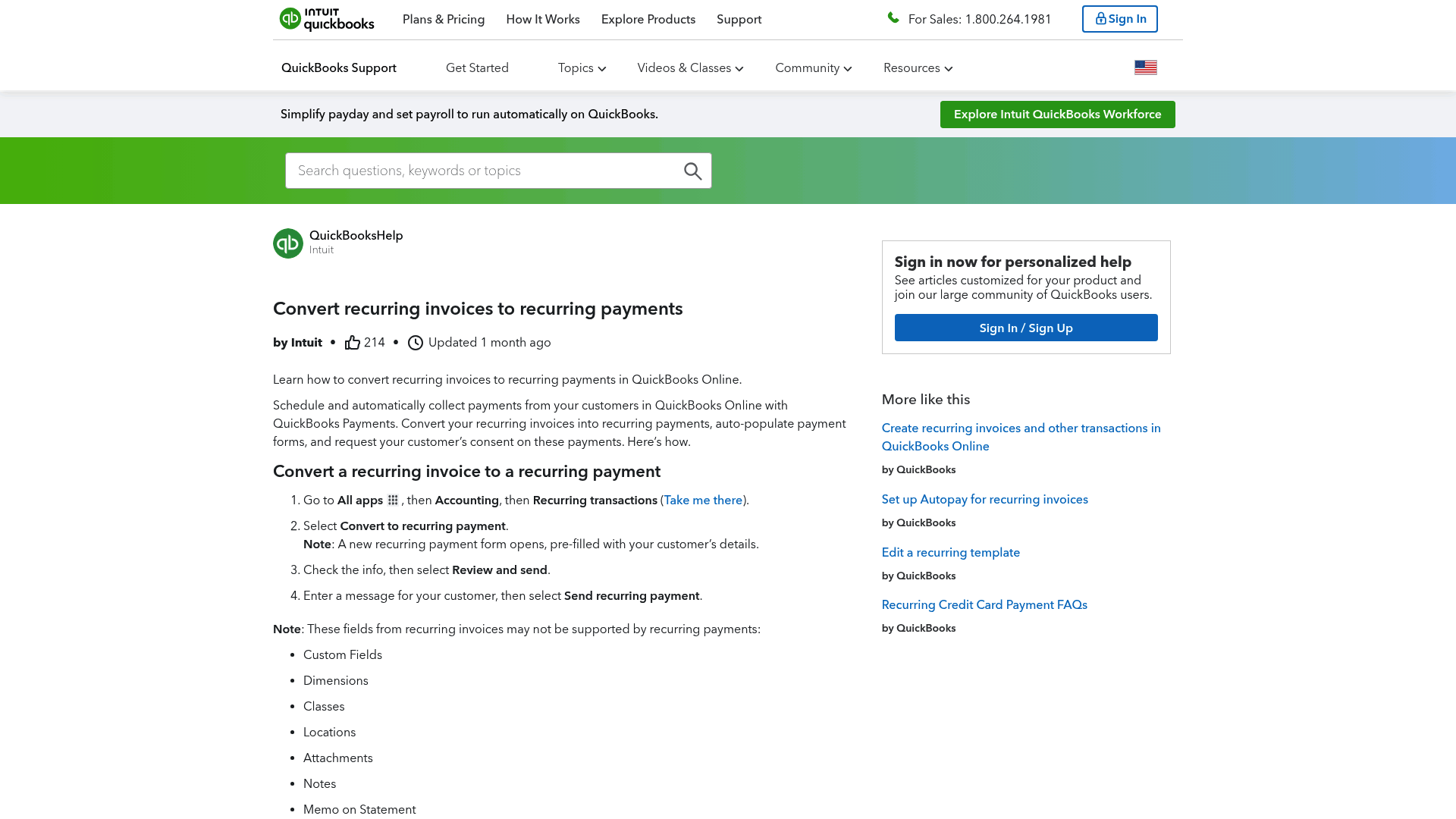The width and height of the screenshot is (1456, 819).
Task: Click the Attachments list item
Action: coord(338,758)
